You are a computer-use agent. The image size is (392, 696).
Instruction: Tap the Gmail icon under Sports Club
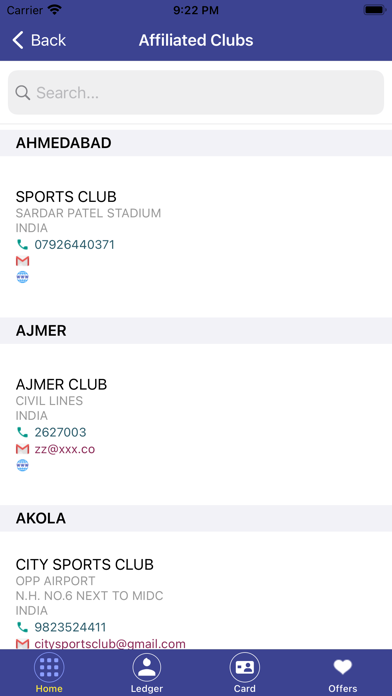click(x=22, y=261)
